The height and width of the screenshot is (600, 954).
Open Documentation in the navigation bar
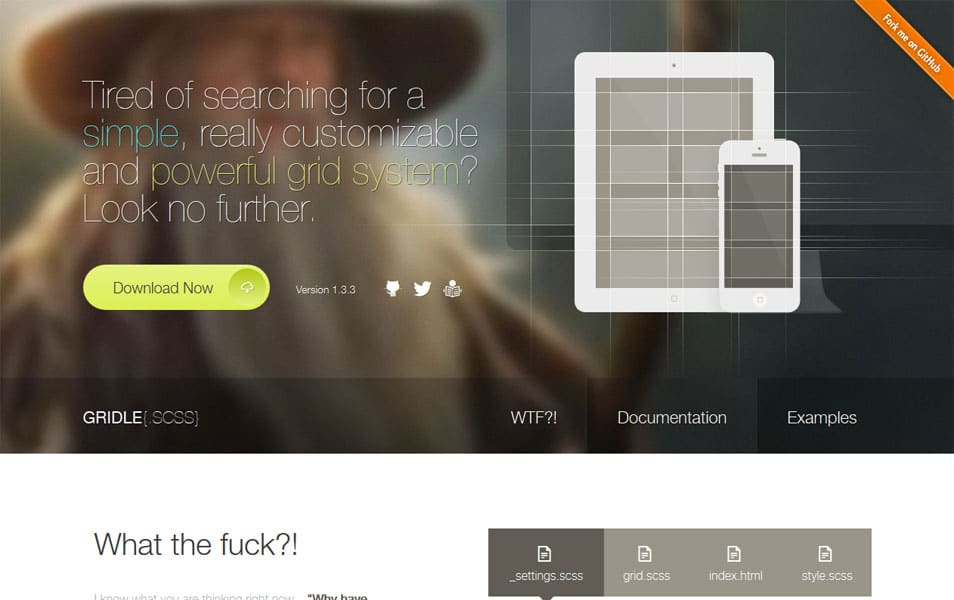click(x=672, y=418)
